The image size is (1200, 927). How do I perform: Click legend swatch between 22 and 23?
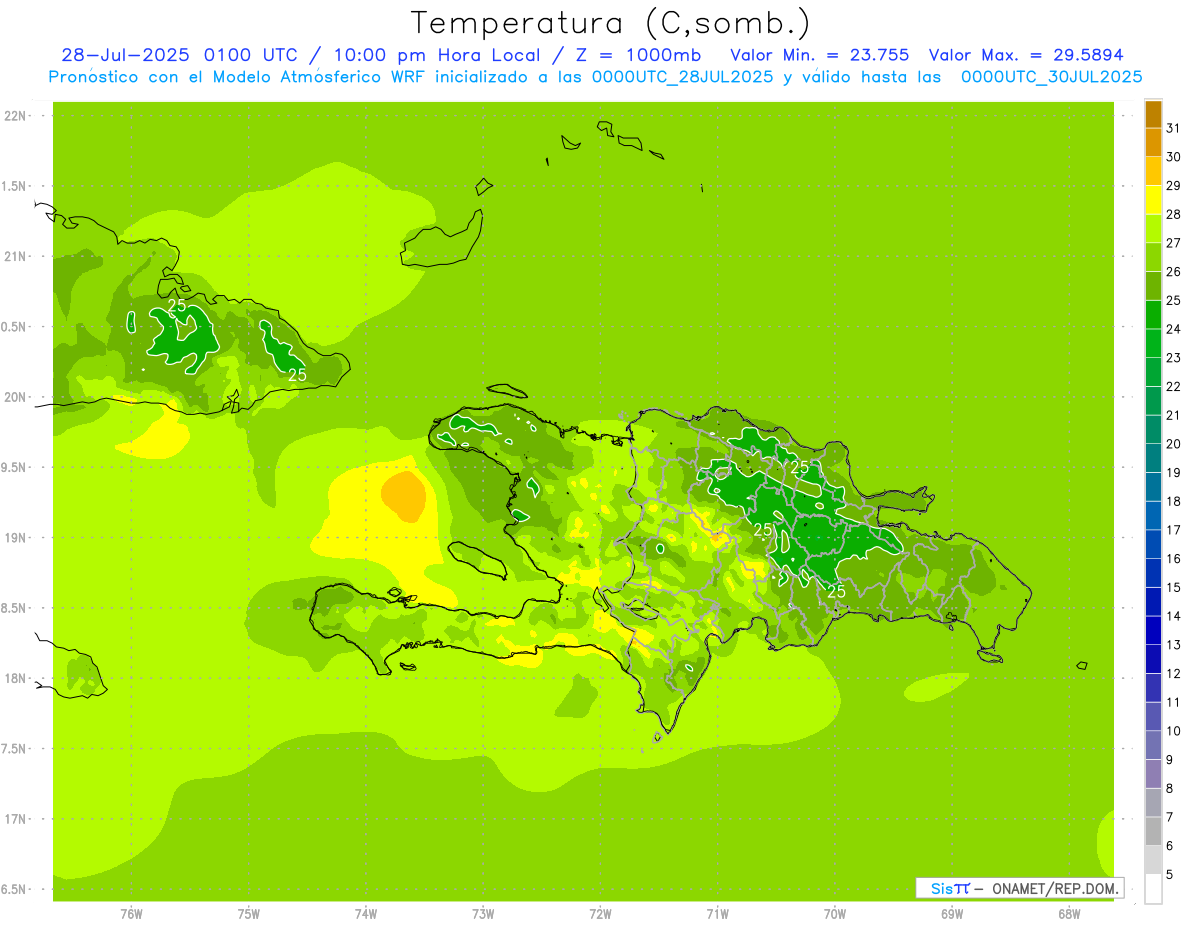point(1153,372)
